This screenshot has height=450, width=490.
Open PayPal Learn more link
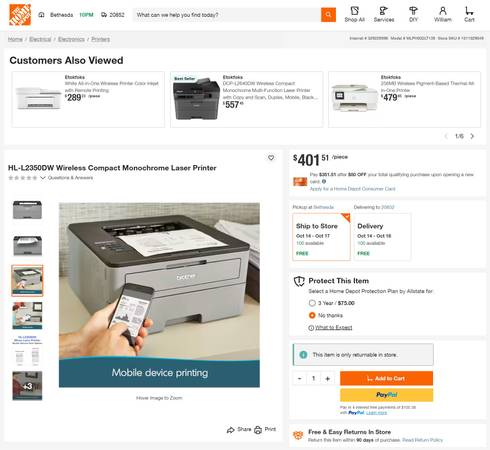(377, 413)
